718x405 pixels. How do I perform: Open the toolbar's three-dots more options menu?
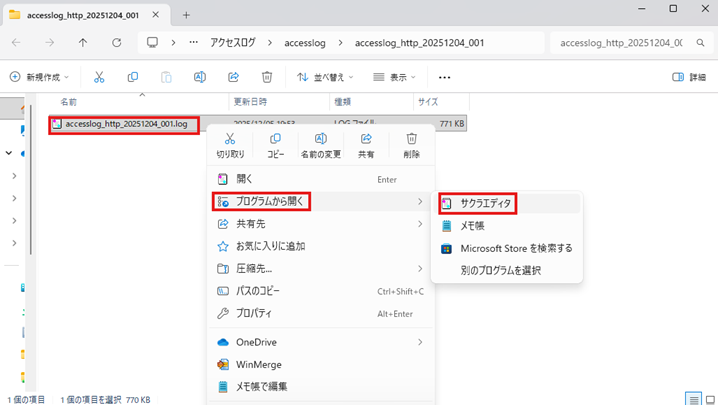444,77
